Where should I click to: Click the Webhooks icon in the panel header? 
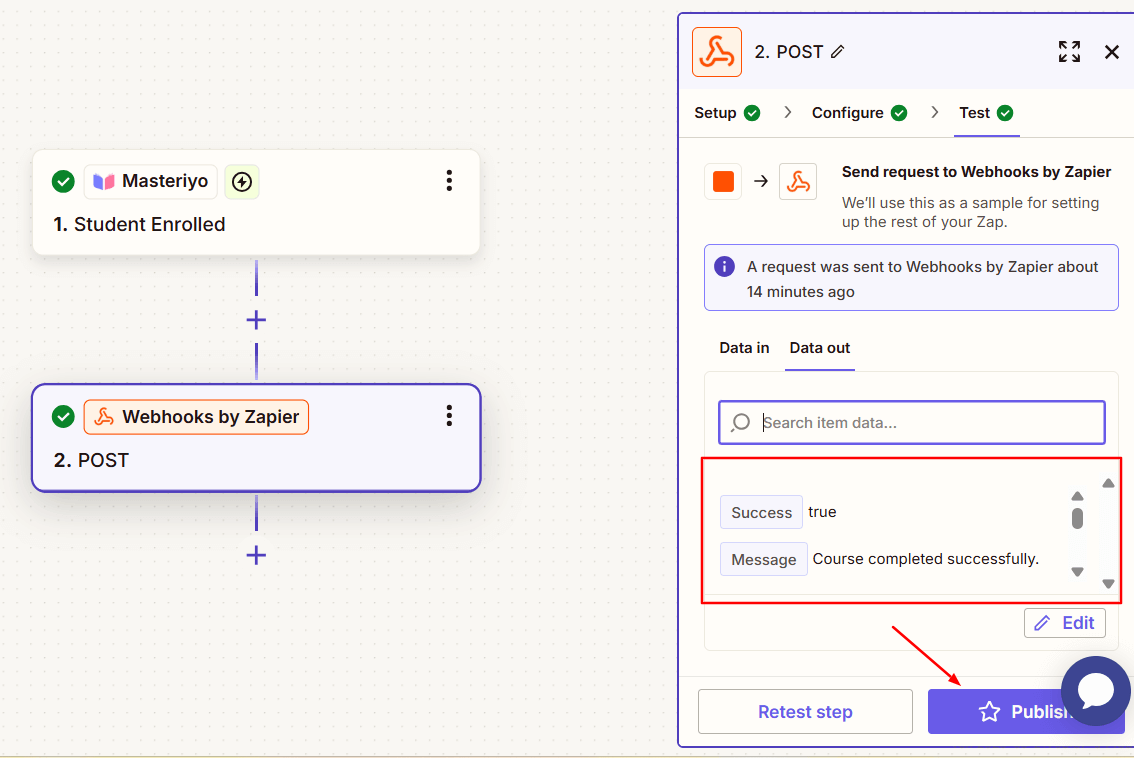click(717, 52)
